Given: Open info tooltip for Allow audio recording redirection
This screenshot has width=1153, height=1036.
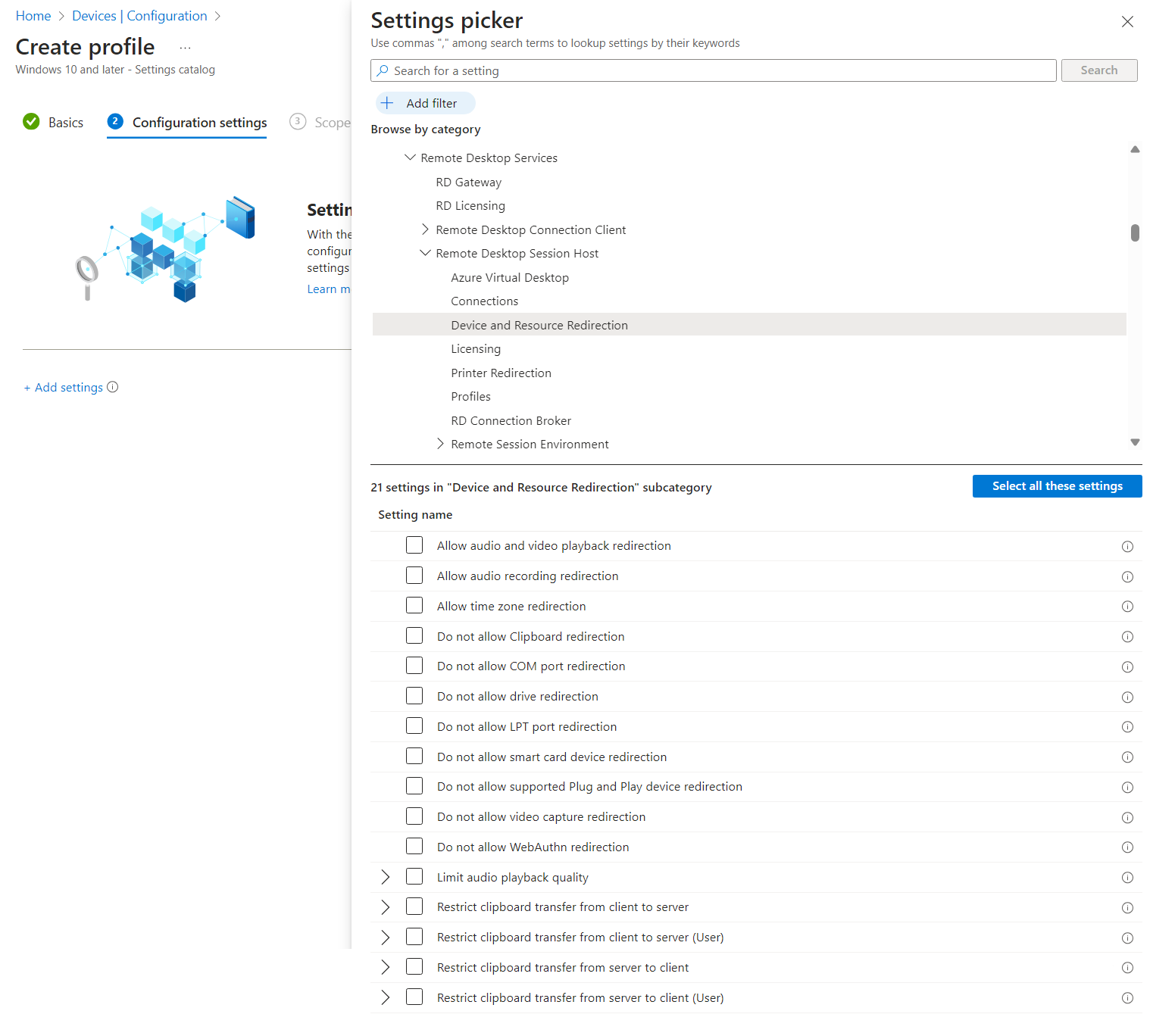Looking at the screenshot, I should (x=1127, y=576).
